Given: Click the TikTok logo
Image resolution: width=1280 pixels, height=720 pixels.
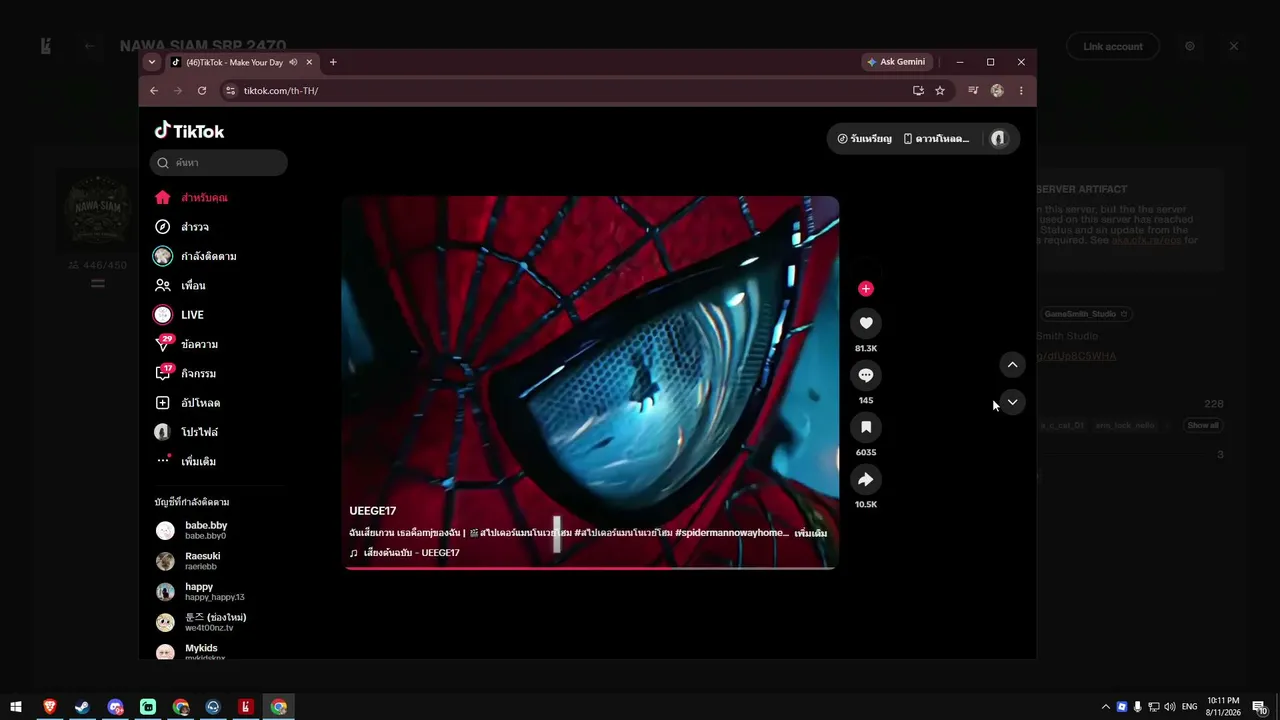Looking at the screenshot, I should point(189,131).
